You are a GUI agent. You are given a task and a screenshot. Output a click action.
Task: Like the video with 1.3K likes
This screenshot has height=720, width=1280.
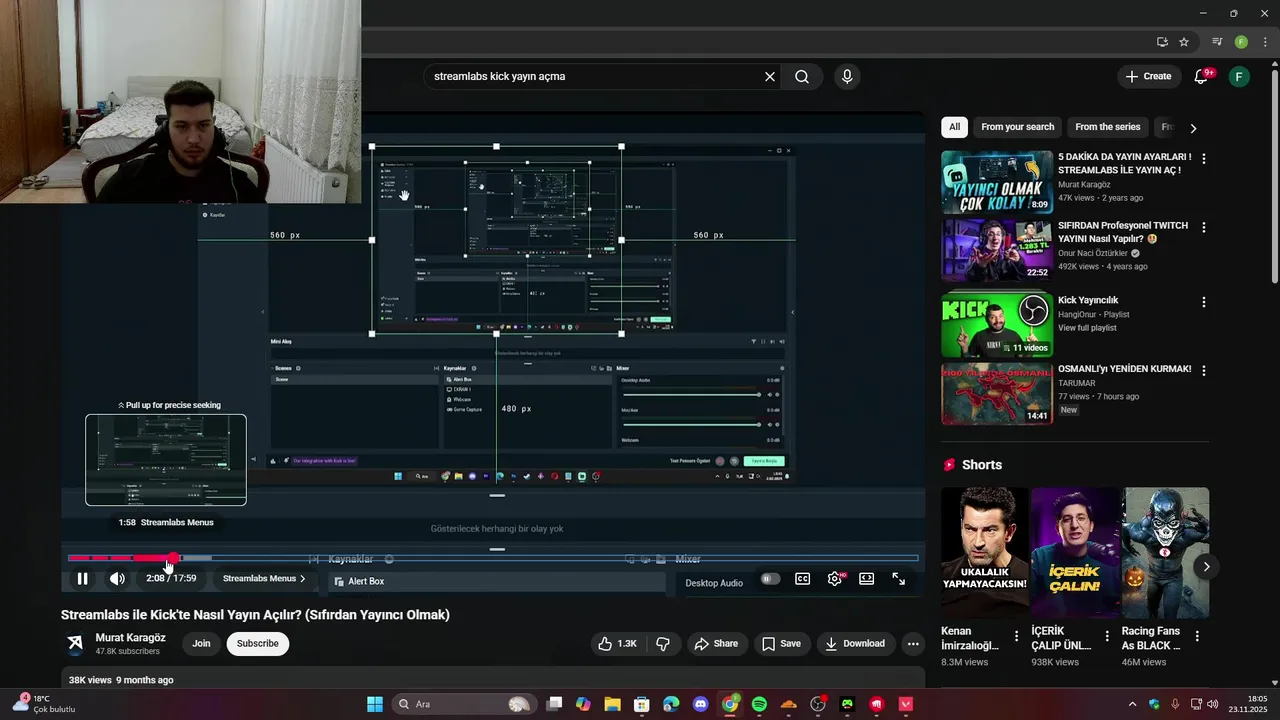617,644
